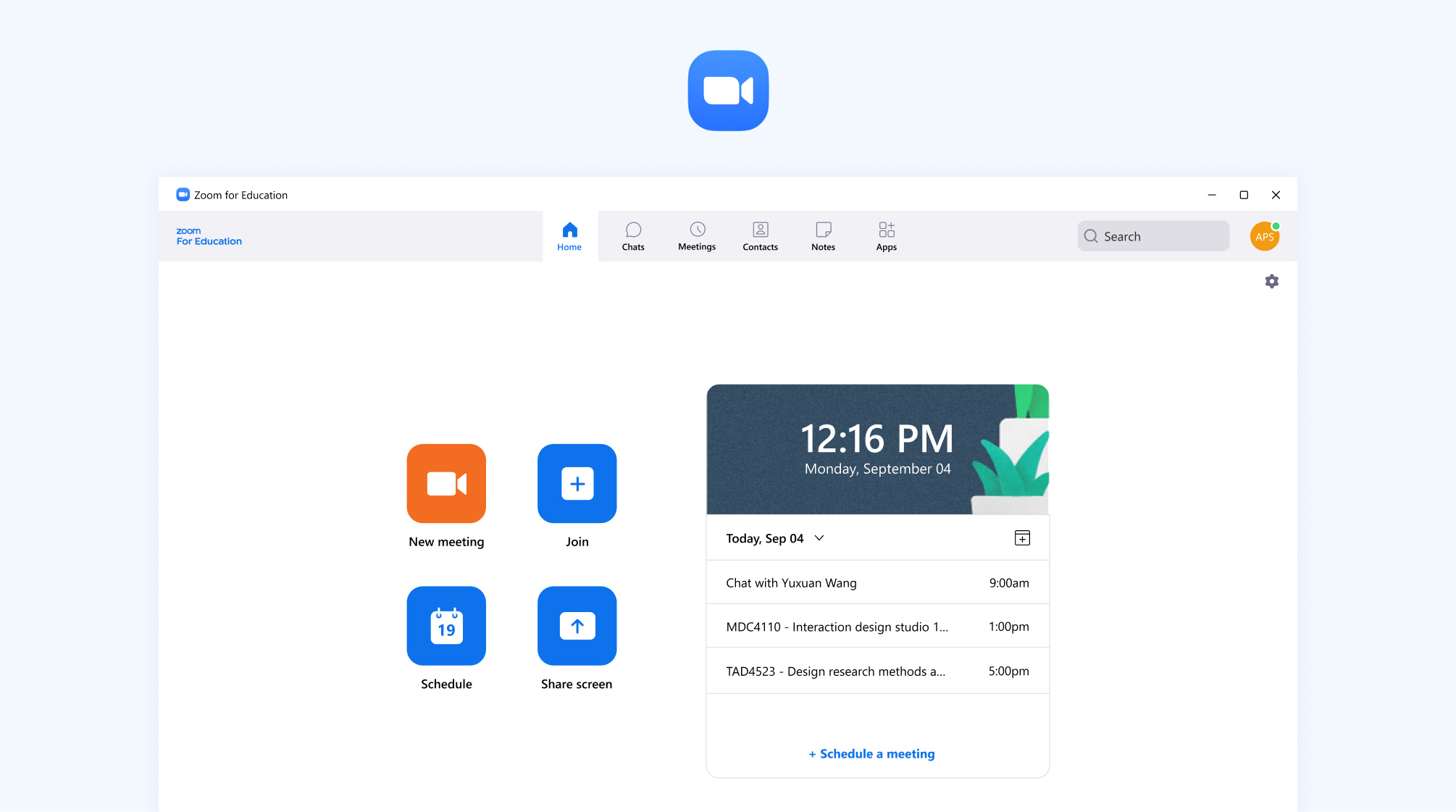Open the settings gear icon

coord(1271,281)
